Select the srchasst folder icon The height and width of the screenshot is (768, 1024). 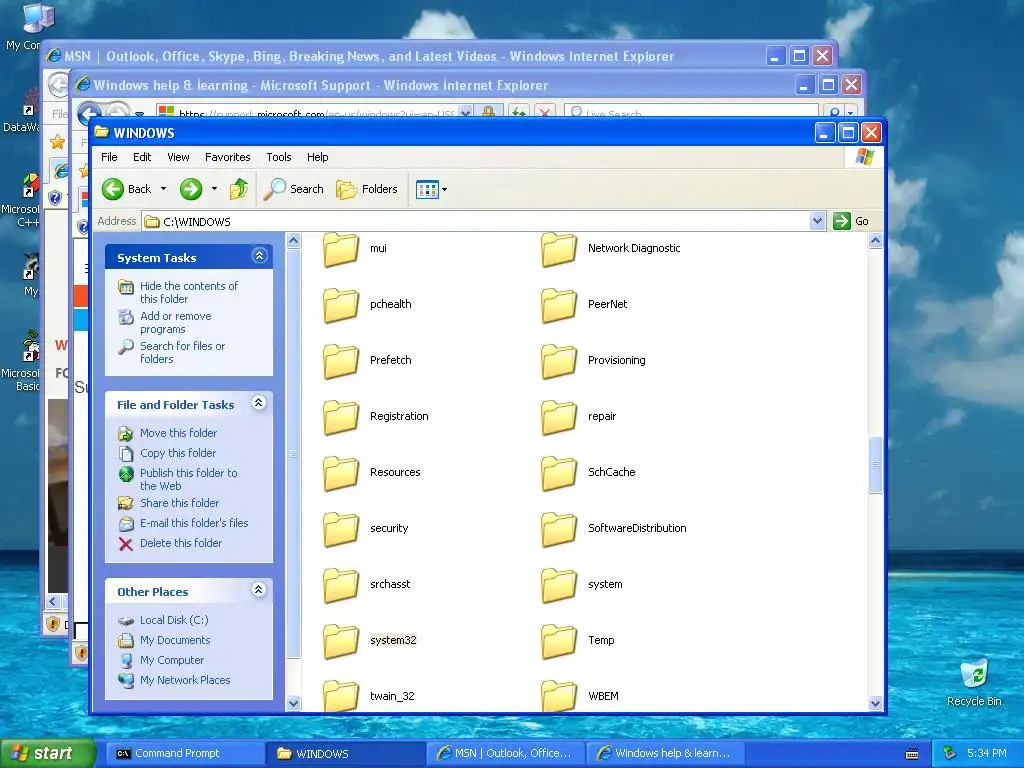pos(341,585)
